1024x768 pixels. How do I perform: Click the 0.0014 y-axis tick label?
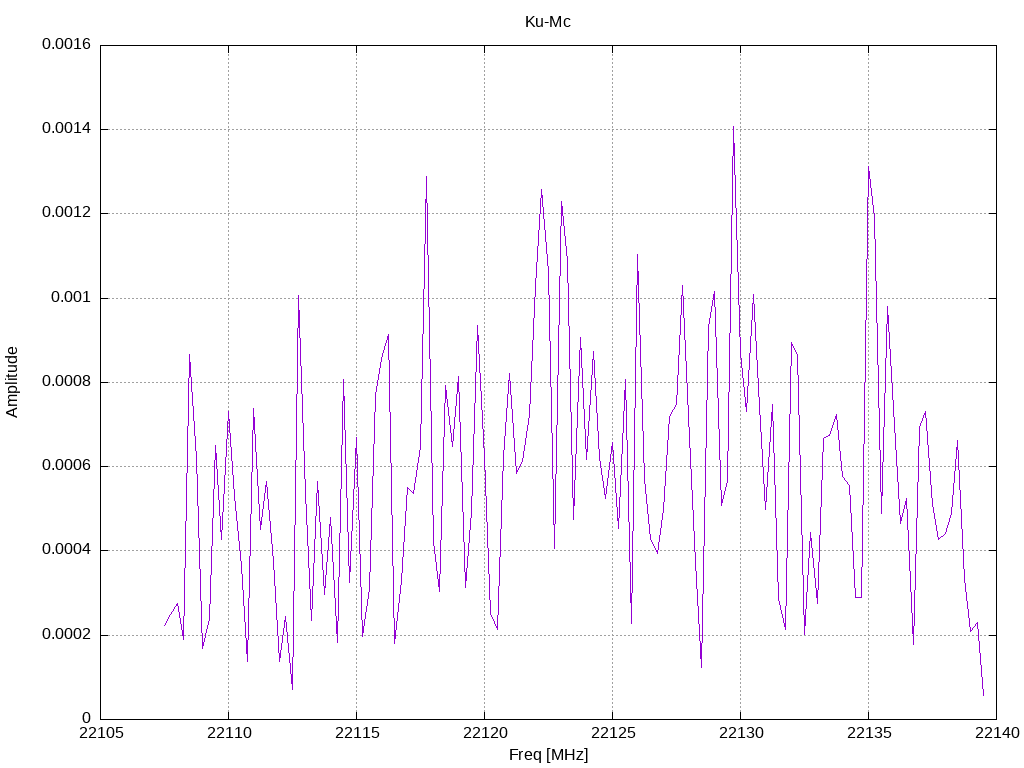pos(67,128)
